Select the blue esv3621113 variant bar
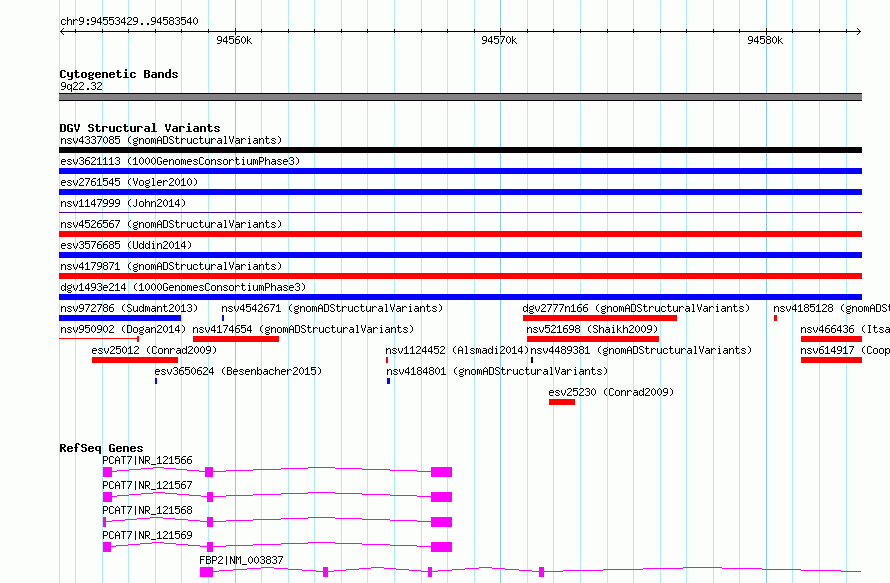 (460, 171)
